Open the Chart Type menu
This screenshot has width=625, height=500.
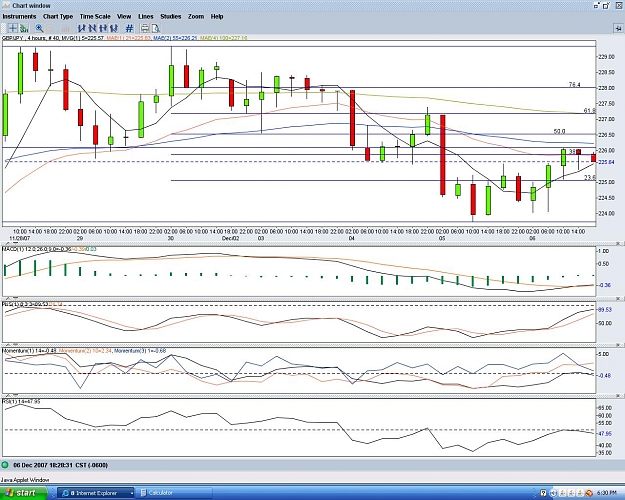pos(58,17)
